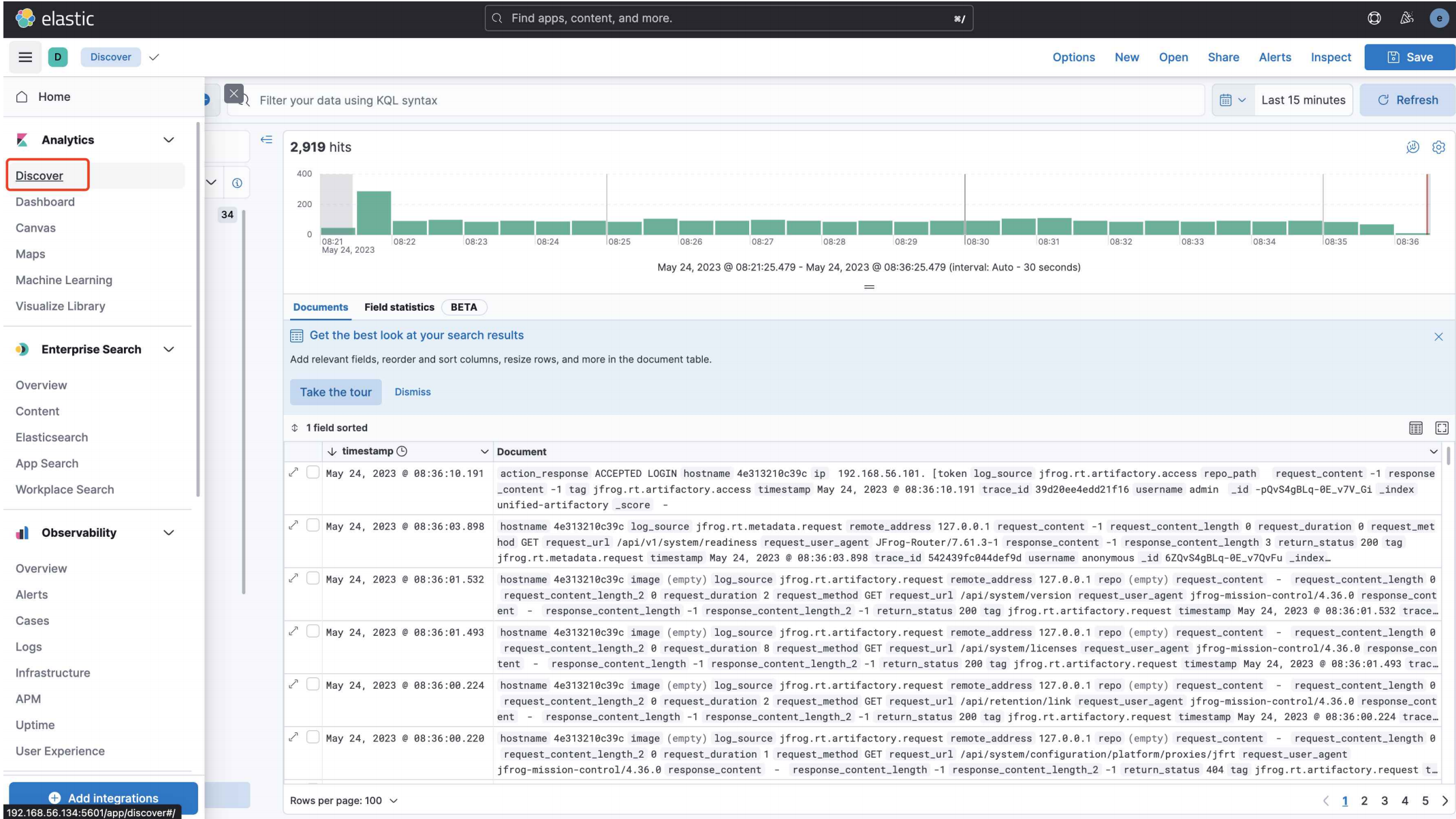Click the info icon in the field sidebar

click(x=237, y=183)
